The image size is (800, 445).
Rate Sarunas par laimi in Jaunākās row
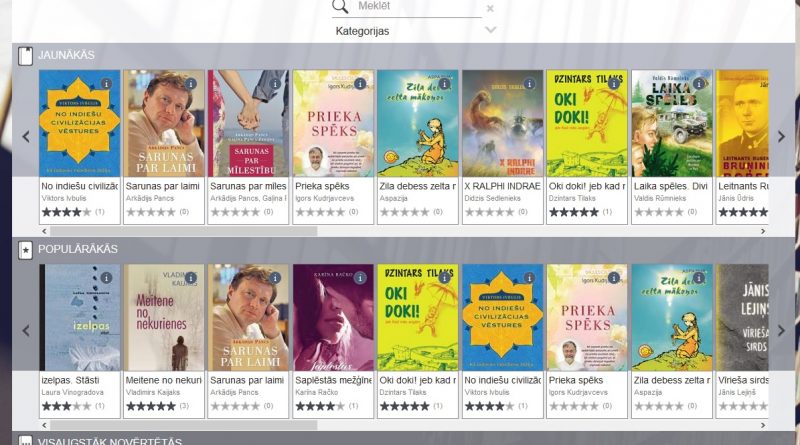151,212
